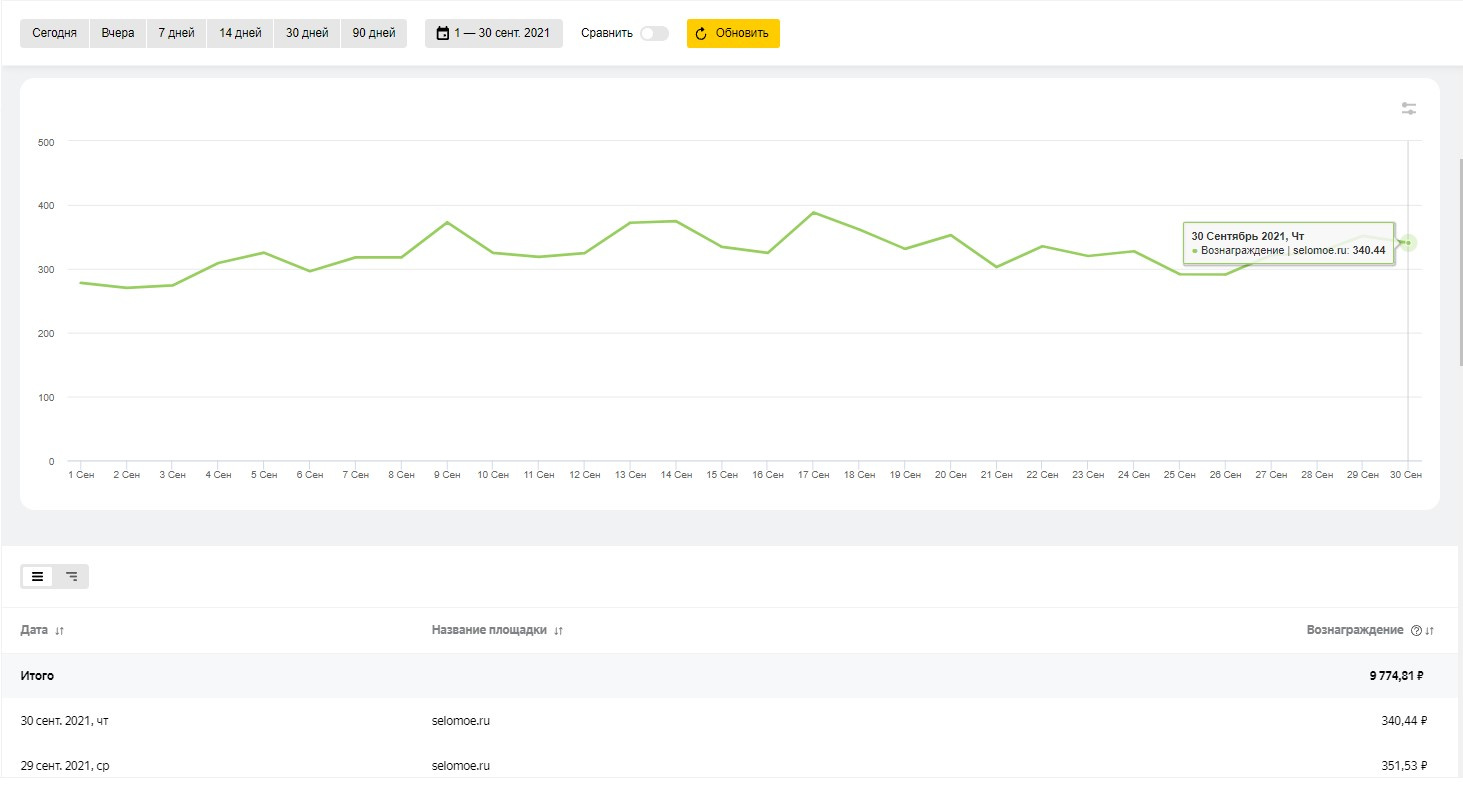The height and width of the screenshot is (785, 1463).
Task: Choose the 14 дней period
Action: pyautogui.click(x=240, y=33)
